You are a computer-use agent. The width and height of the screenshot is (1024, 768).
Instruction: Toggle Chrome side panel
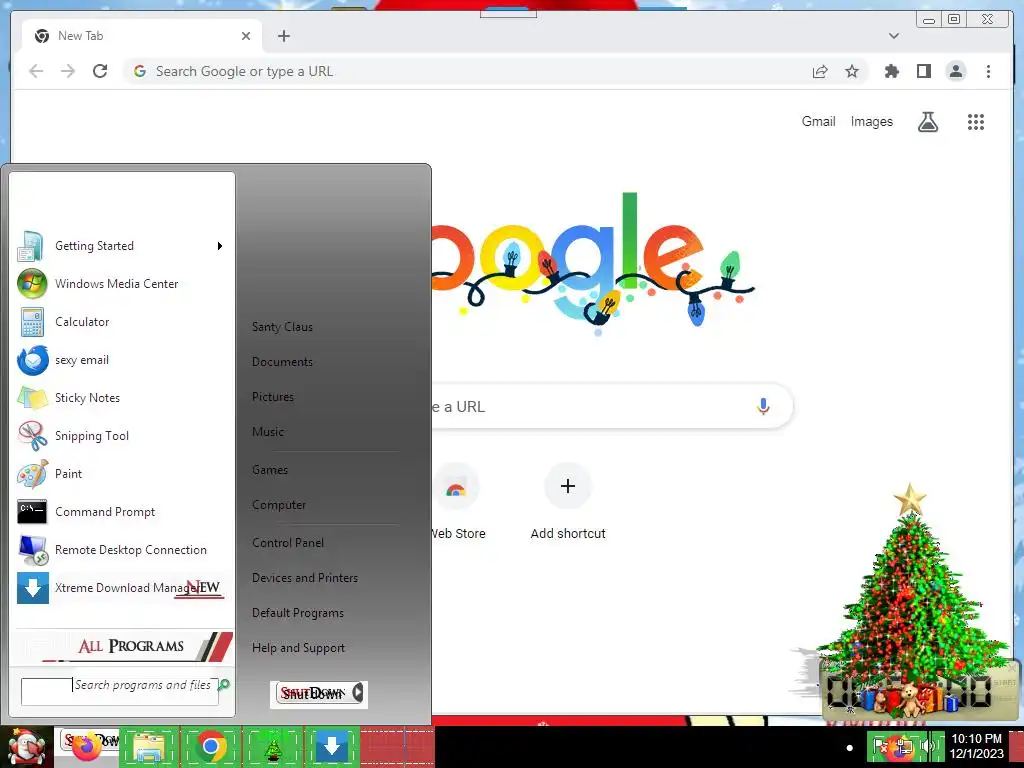pyautogui.click(x=923, y=71)
